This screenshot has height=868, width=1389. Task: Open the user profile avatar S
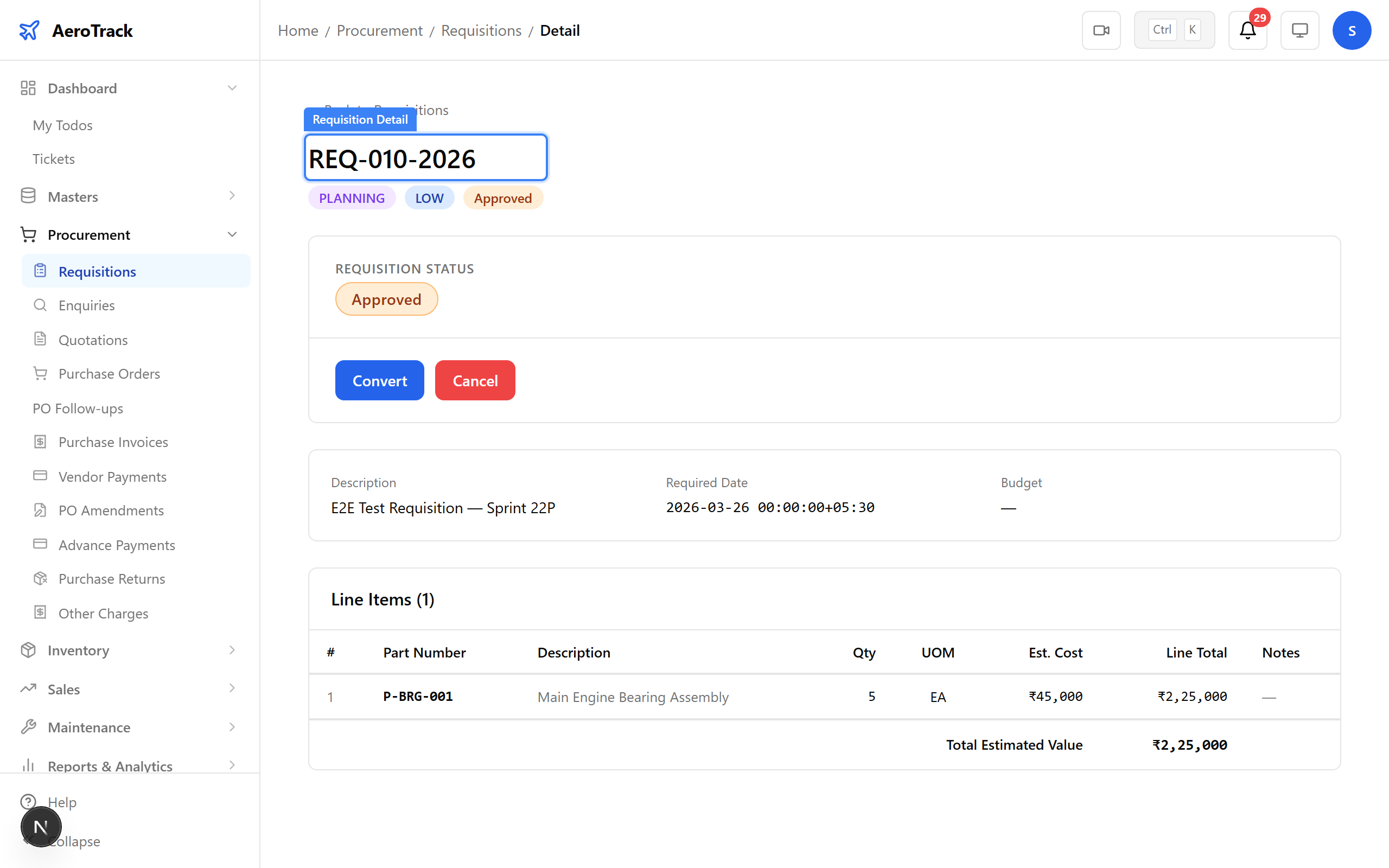(x=1352, y=30)
